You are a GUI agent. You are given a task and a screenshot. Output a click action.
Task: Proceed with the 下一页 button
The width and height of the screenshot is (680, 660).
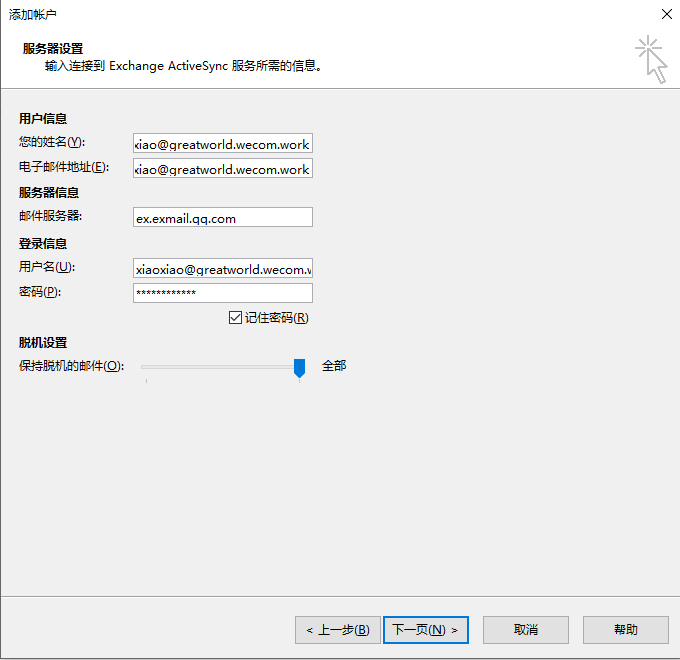[x=425, y=629]
